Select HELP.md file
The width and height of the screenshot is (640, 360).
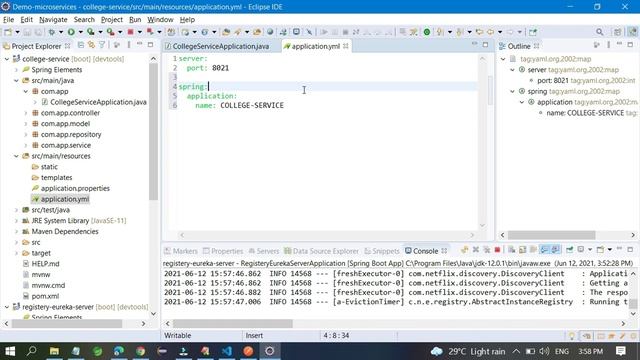click(x=45, y=264)
